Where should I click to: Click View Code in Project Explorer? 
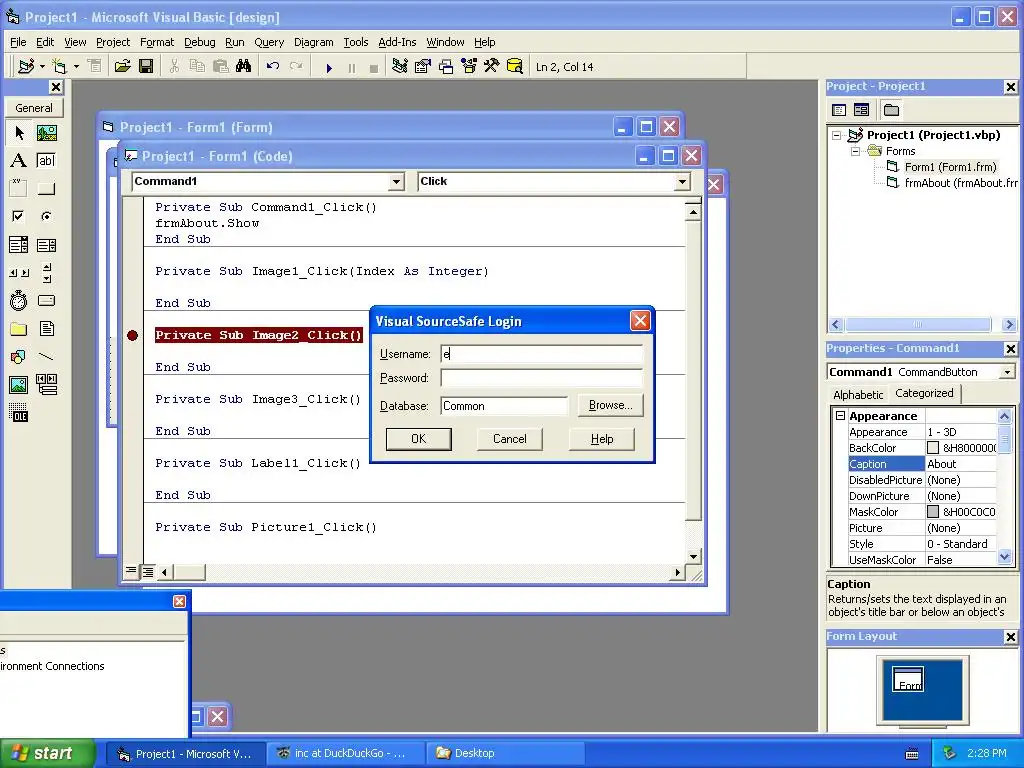[x=839, y=110]
